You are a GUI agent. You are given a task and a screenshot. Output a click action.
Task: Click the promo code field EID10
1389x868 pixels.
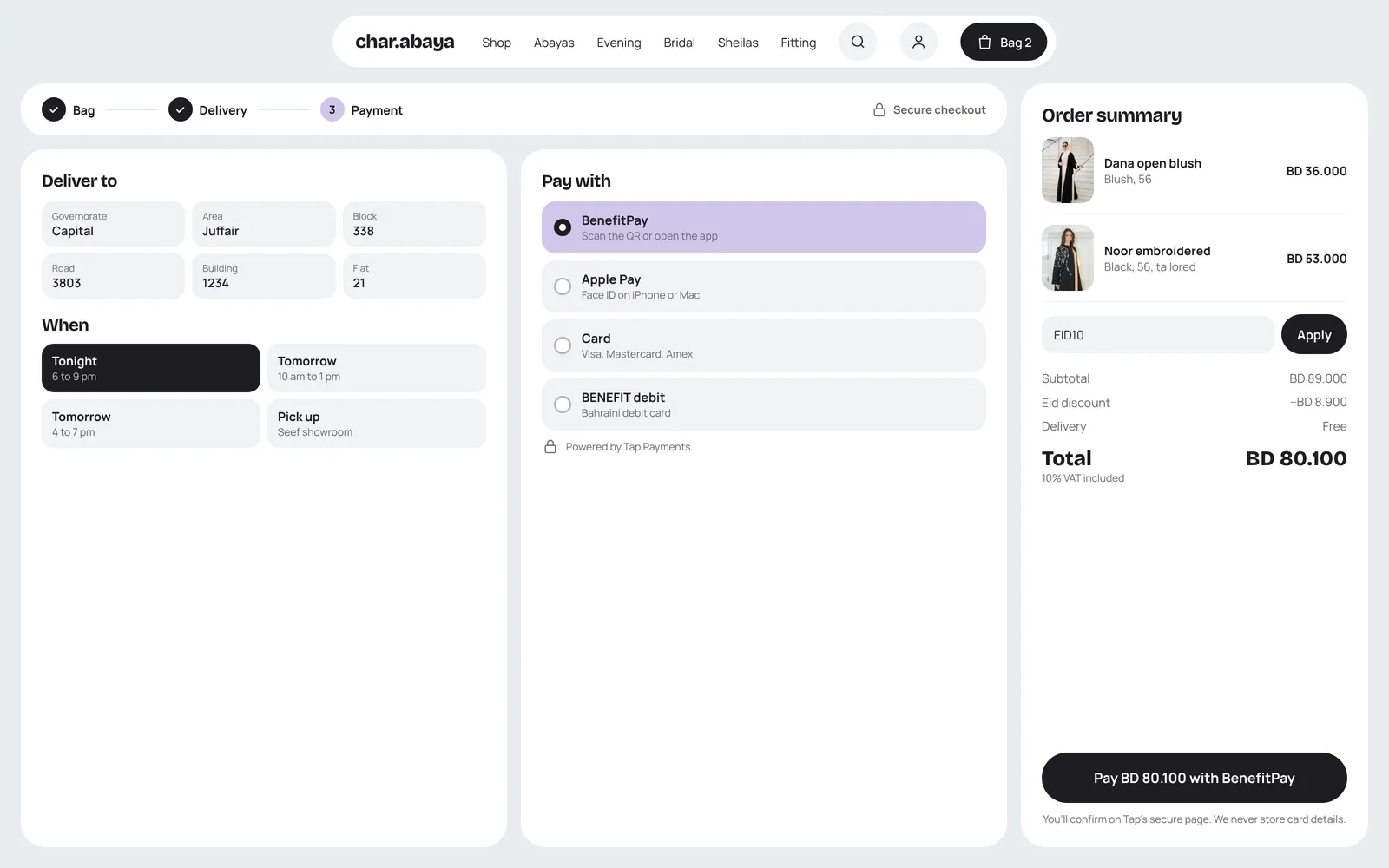tap(1158, 334)
